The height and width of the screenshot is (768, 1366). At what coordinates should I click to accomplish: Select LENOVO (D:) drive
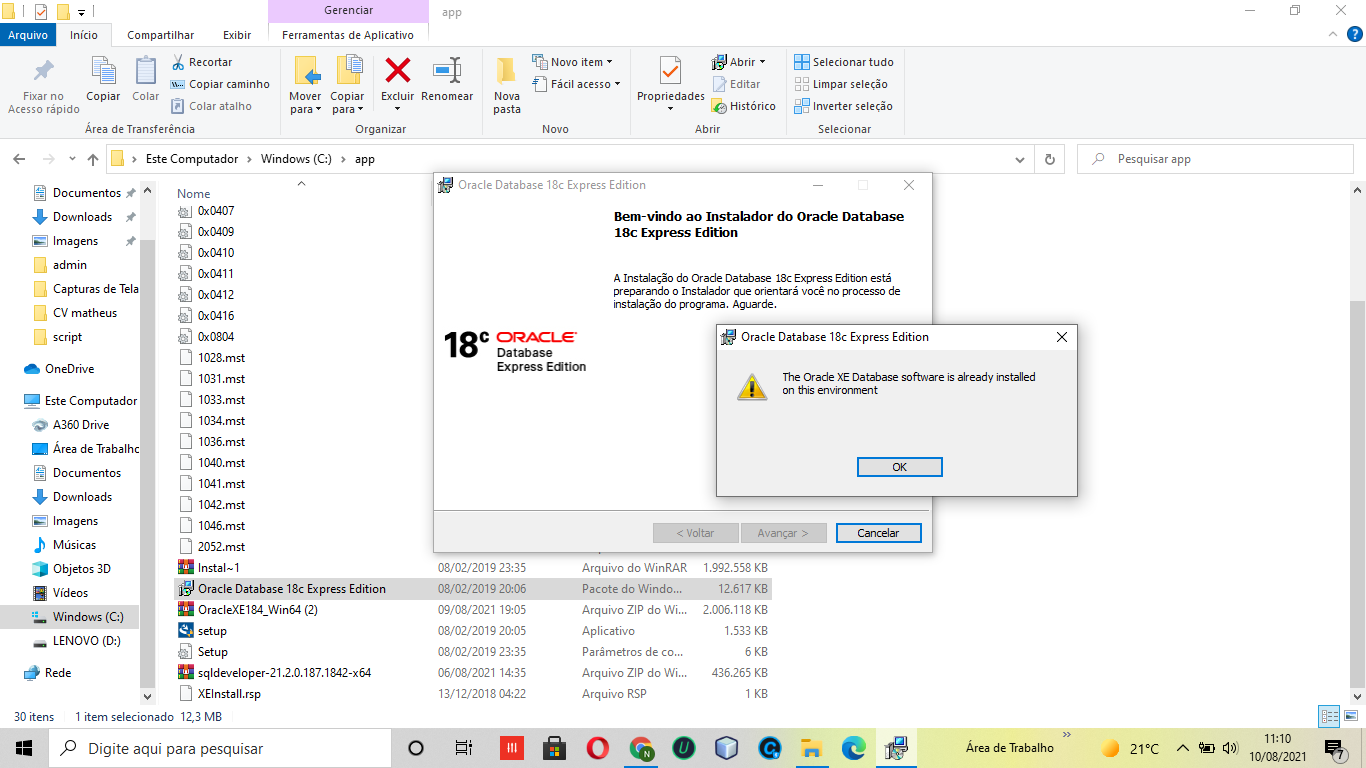[87, 641]
